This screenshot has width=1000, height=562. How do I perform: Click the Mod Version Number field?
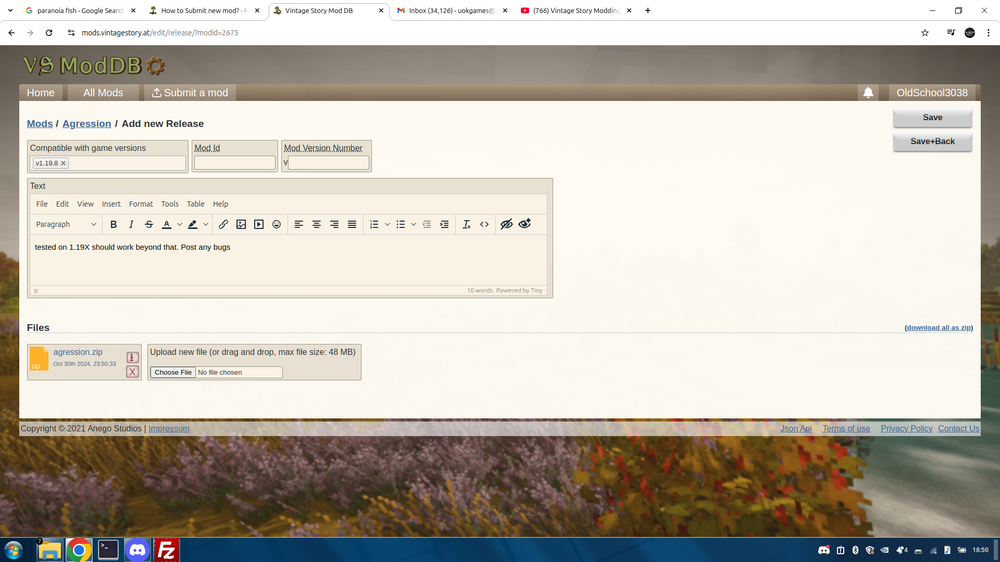point(329,163)
